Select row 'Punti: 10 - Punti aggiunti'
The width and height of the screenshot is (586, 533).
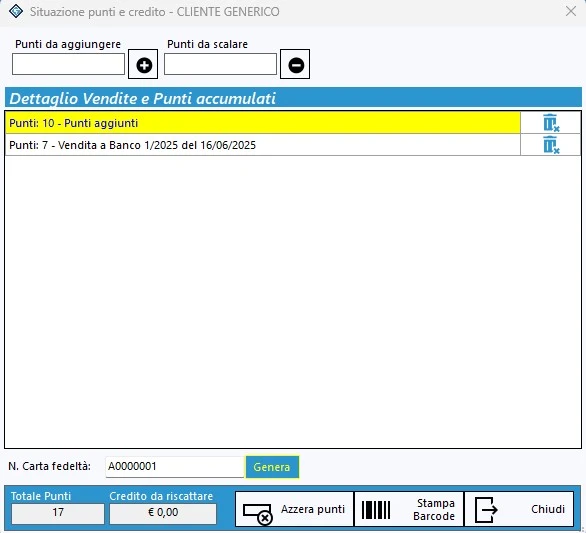point(263,123)
